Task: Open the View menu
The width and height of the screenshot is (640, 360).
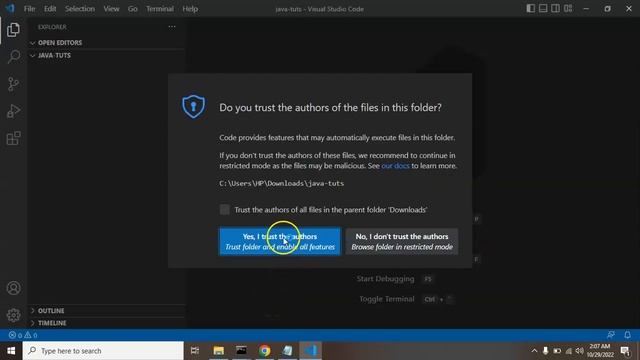Action: [111, 9]
